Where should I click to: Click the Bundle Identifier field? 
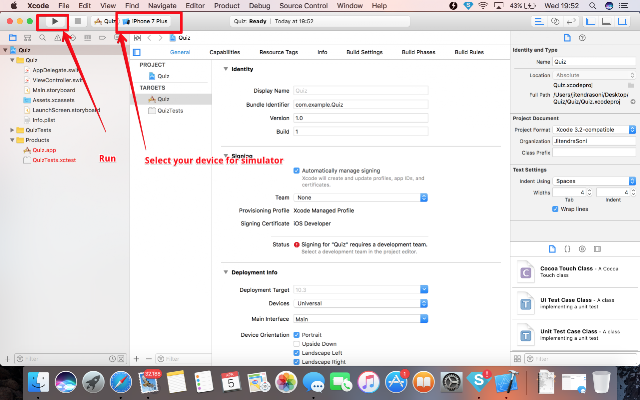tap(361, 104)
